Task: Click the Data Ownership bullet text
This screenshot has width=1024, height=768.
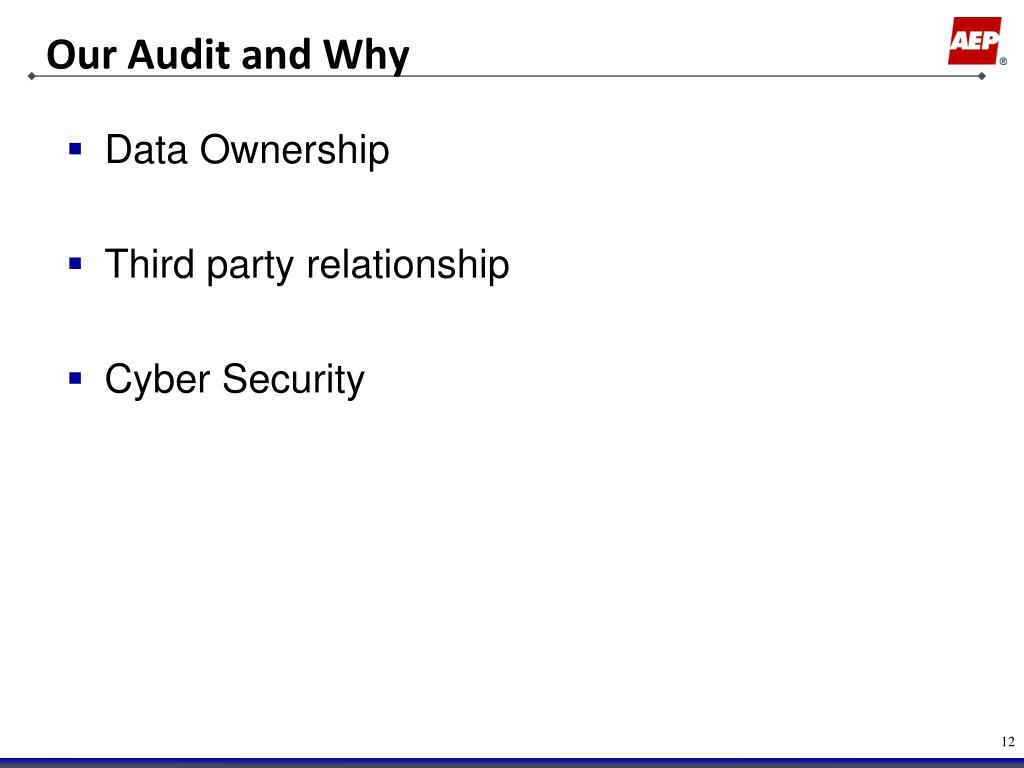Action: (x=247, y=150)
